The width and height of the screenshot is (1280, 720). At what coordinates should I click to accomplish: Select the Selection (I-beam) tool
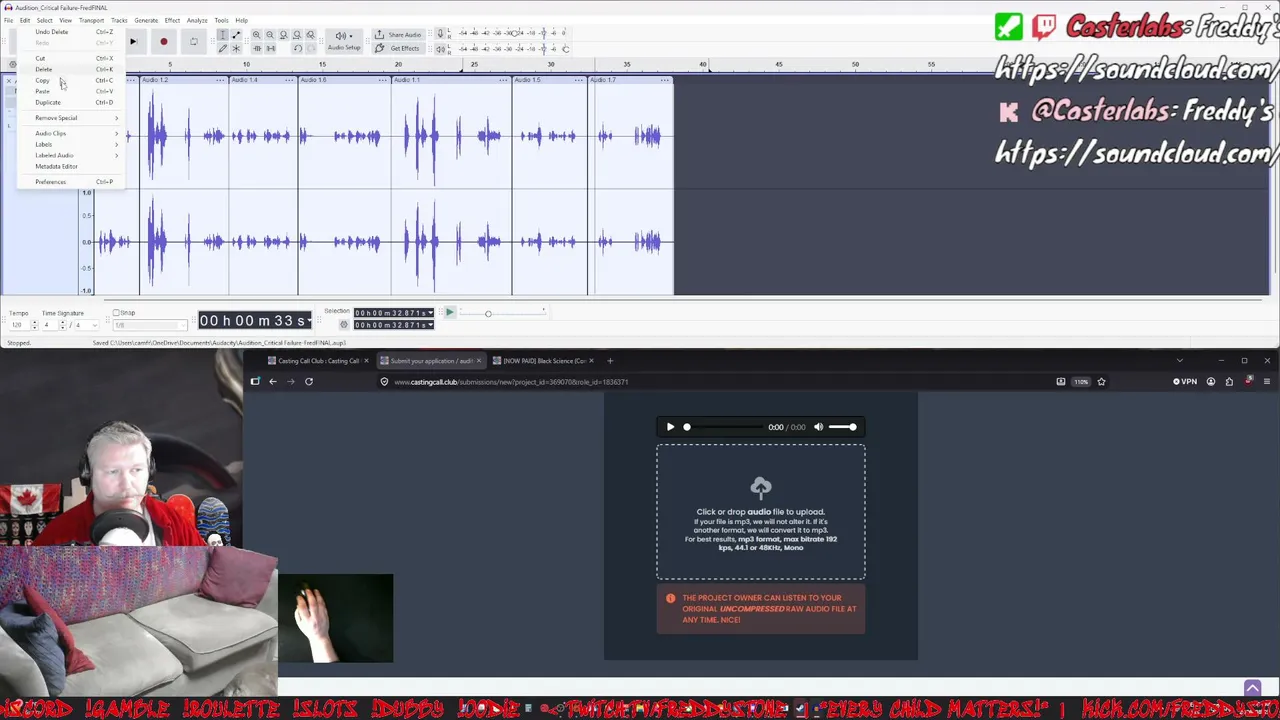222,35
